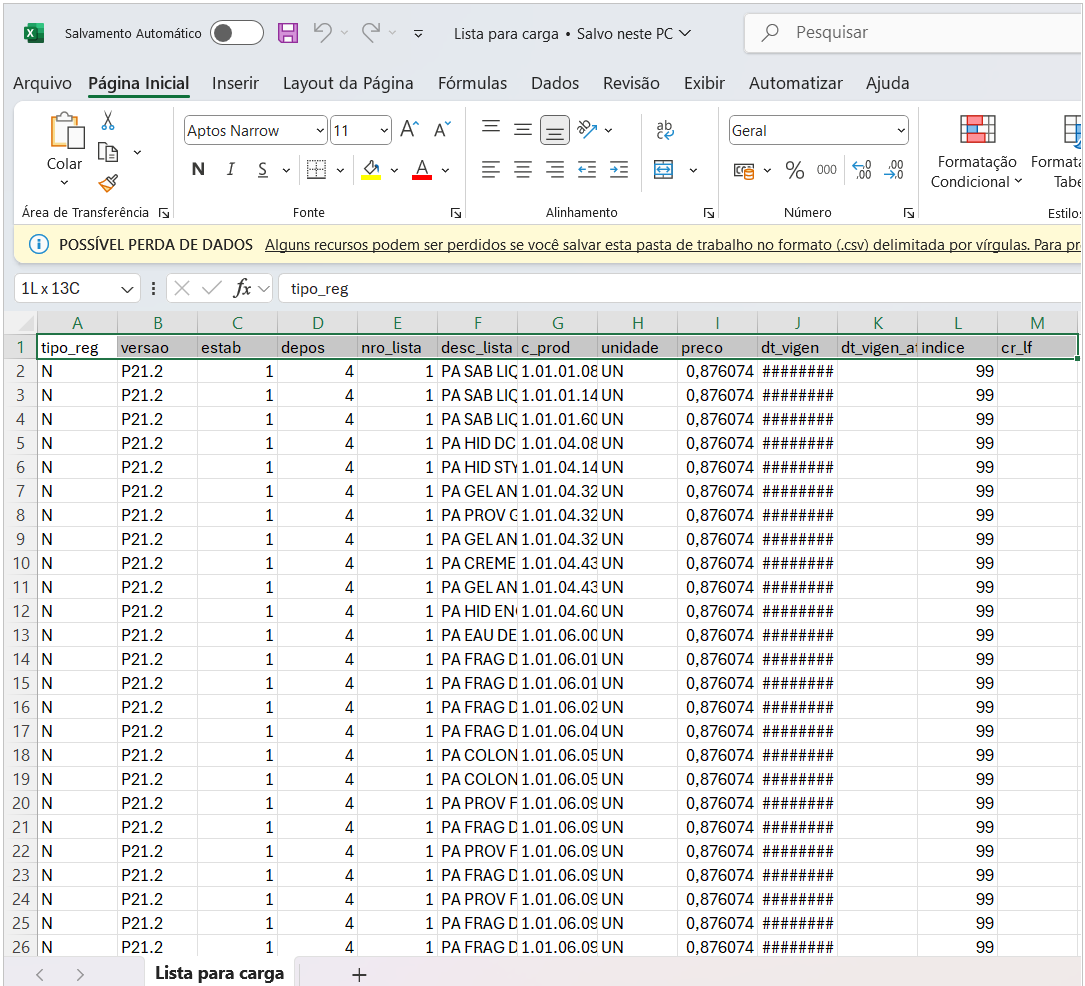Select the Format Painter brush icon
The width and height of the screenshot is (1085, 986).
[108, 183]
